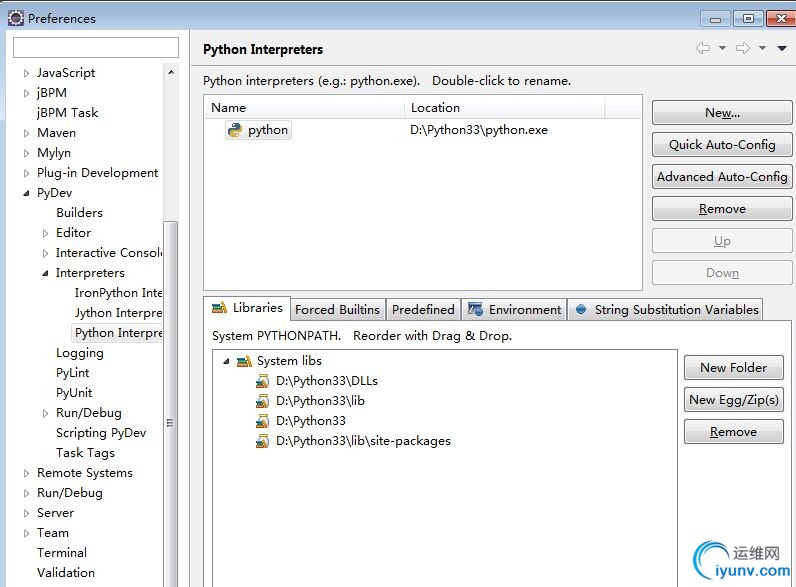Collapse the PyDev tree node
This screenshot has width=796, height=587.
27,193
